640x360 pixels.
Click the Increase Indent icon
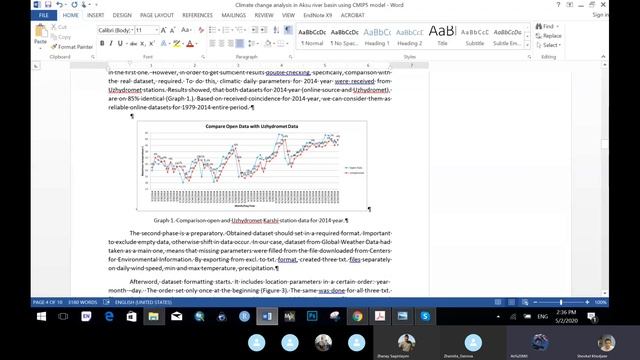[264, 30]
